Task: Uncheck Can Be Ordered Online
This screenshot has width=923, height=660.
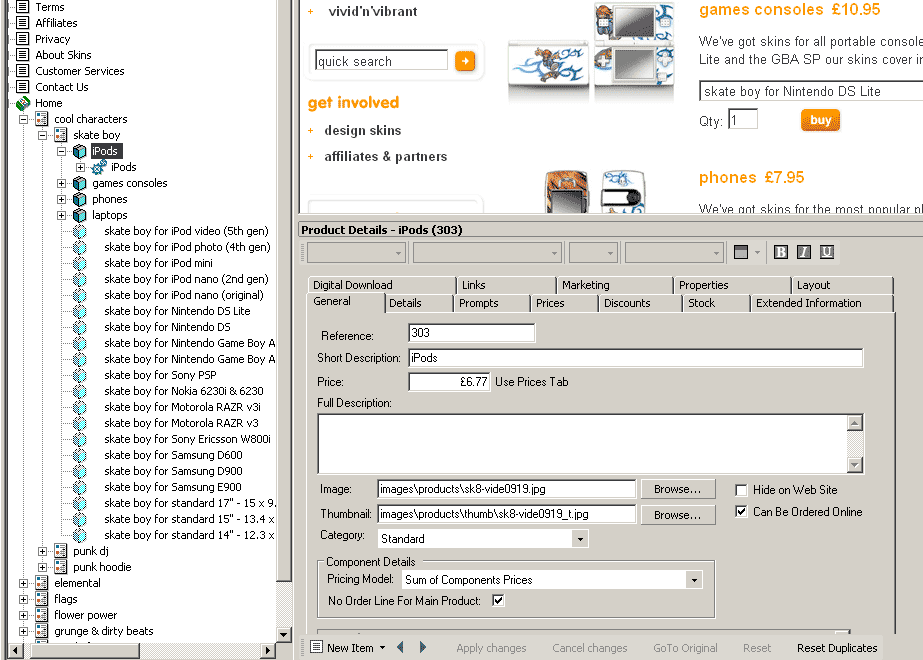Action: [741, 512]
